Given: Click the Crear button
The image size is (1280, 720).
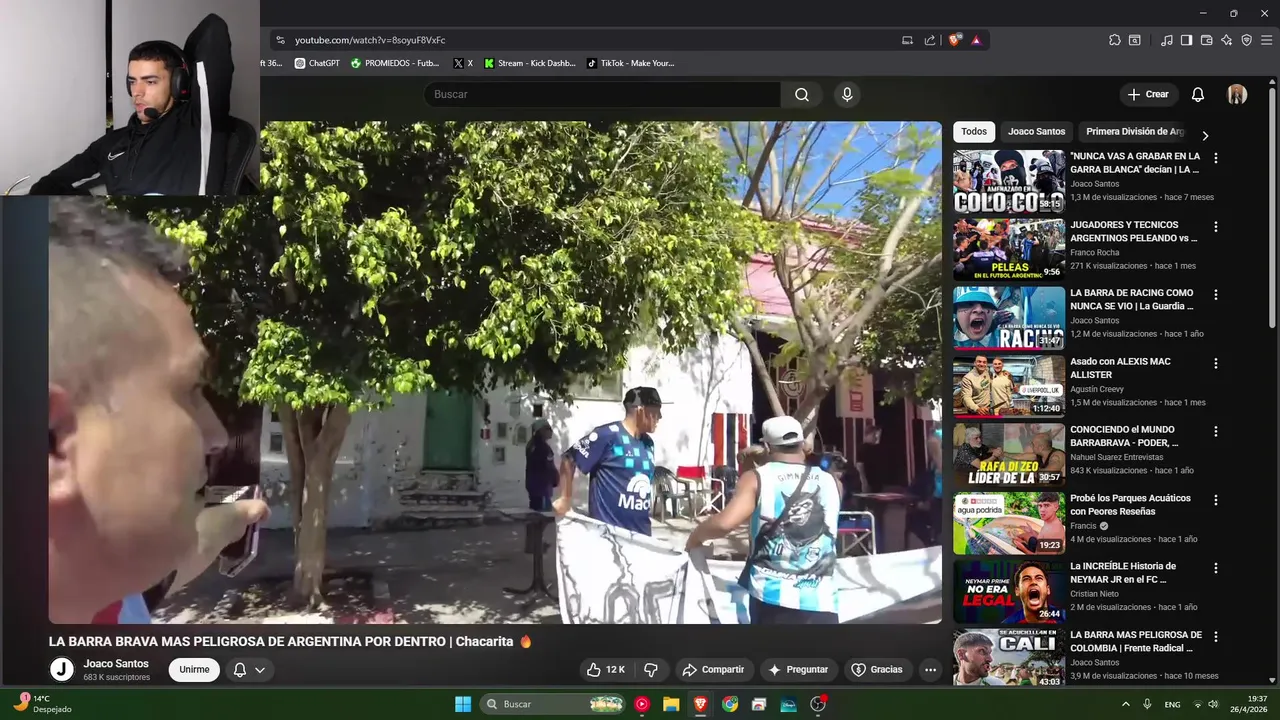Looking at the screenshot, I should coord(1148,94).
